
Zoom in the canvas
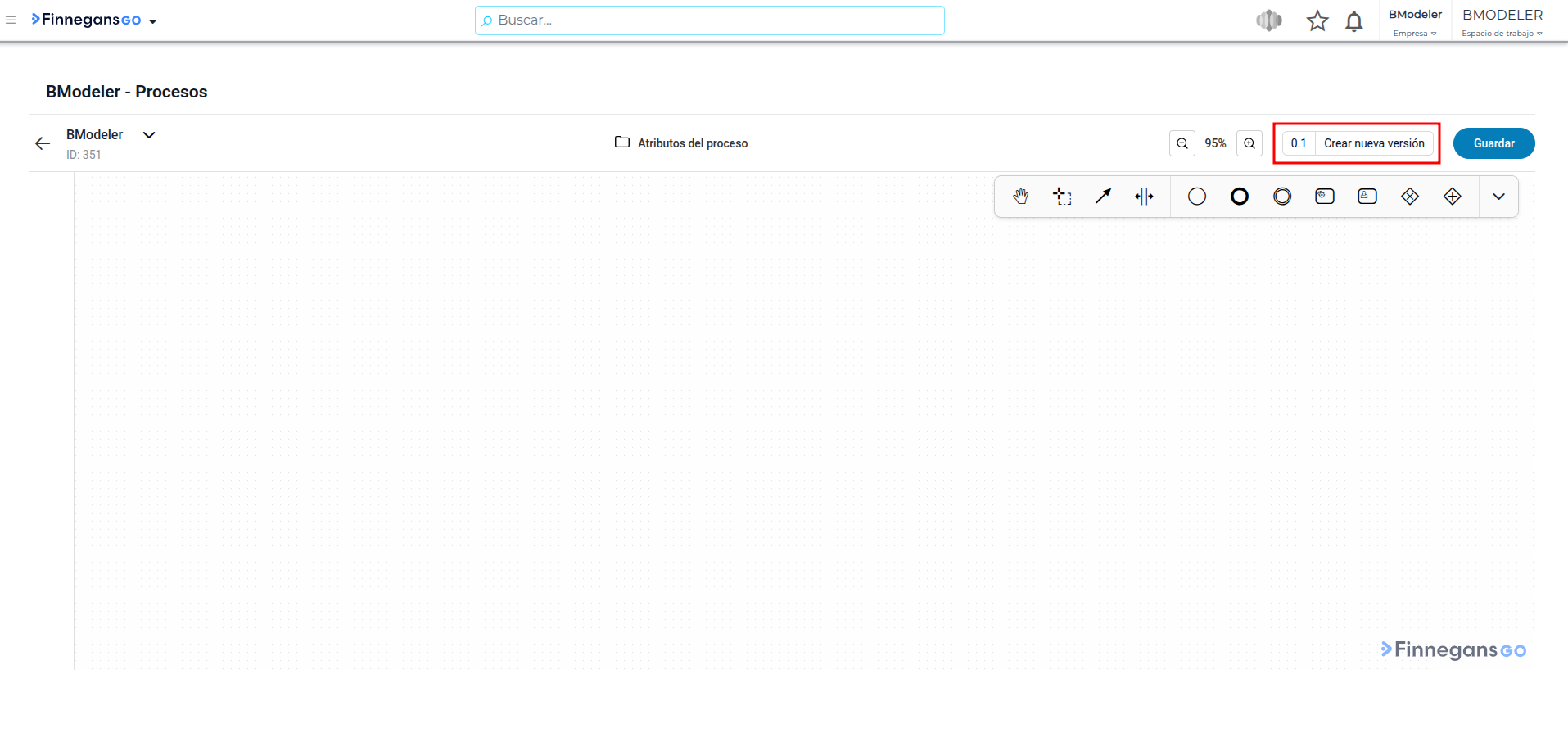(x=1249, y=143)
